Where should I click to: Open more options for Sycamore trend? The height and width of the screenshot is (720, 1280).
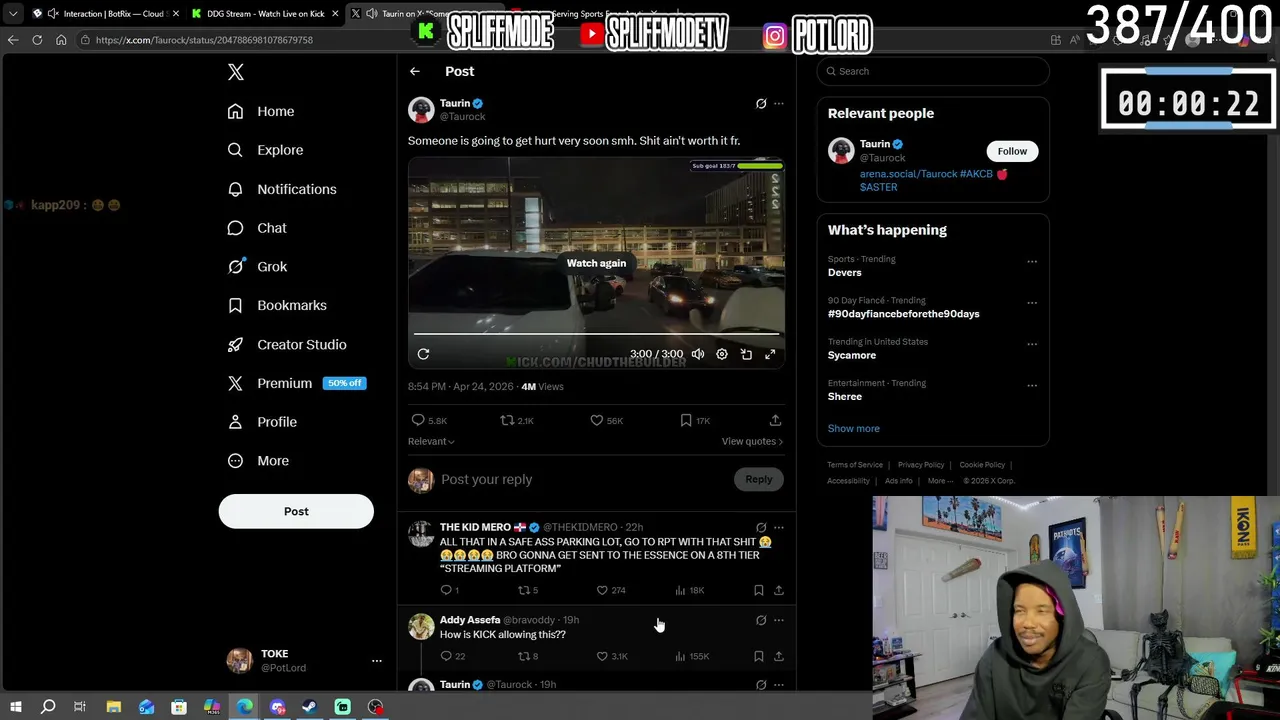(x=1032, y=344)
